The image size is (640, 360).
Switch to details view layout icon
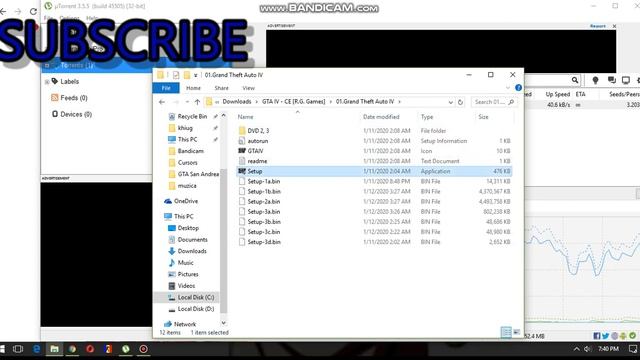point(506,332)
